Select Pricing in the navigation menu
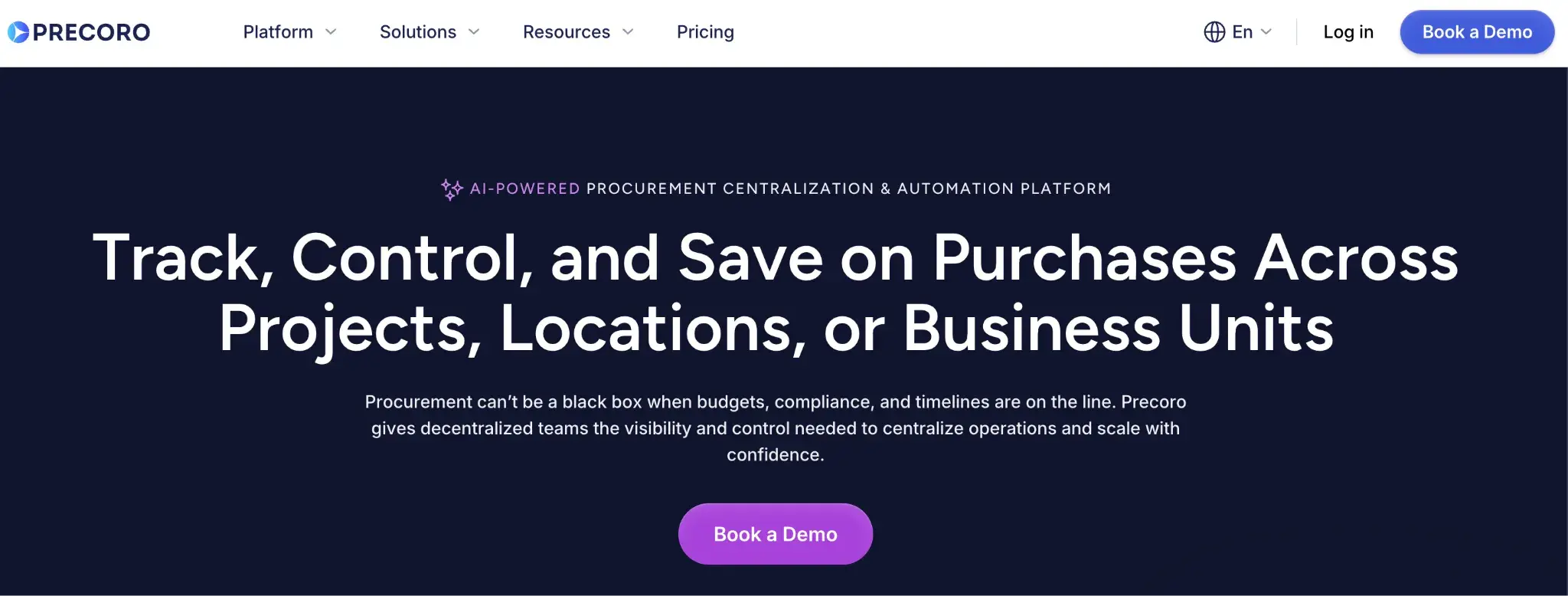 pyautogui.click(x=704, y=32)
